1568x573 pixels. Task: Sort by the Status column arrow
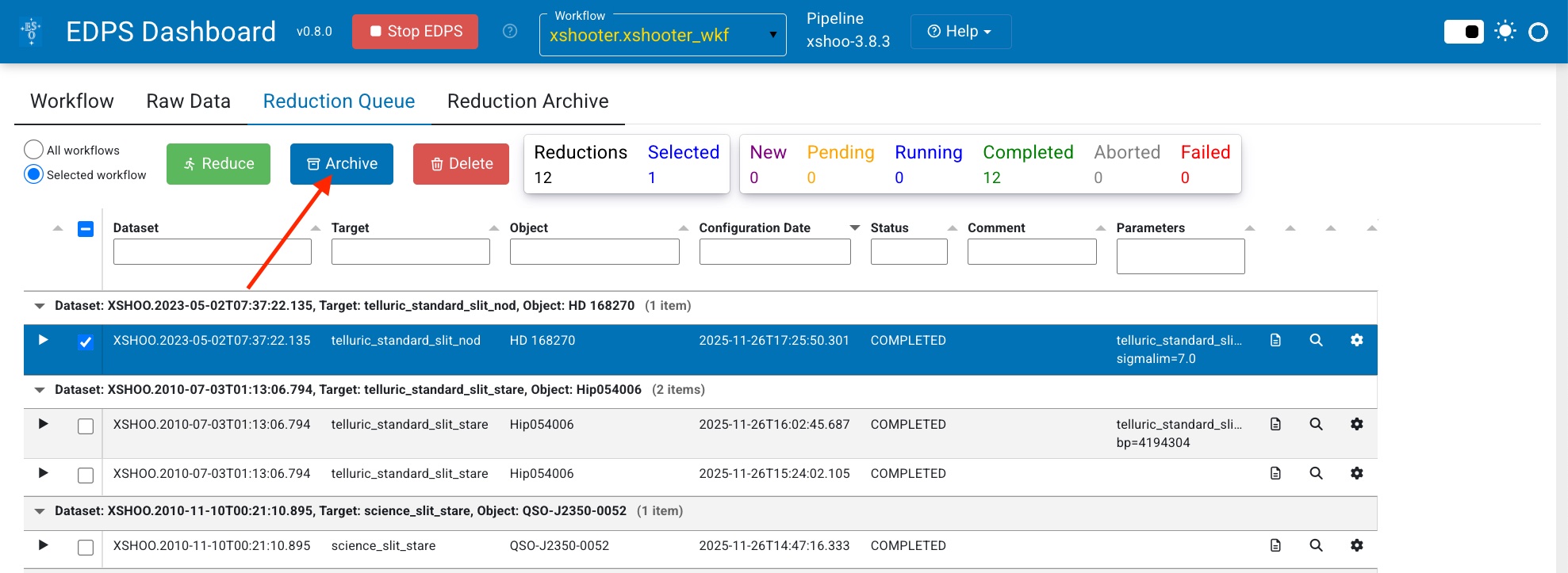pyautogui.click(x=953, y=228)
